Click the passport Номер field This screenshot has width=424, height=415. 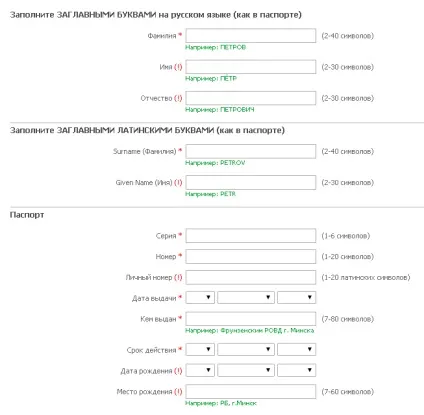[251, 257]
